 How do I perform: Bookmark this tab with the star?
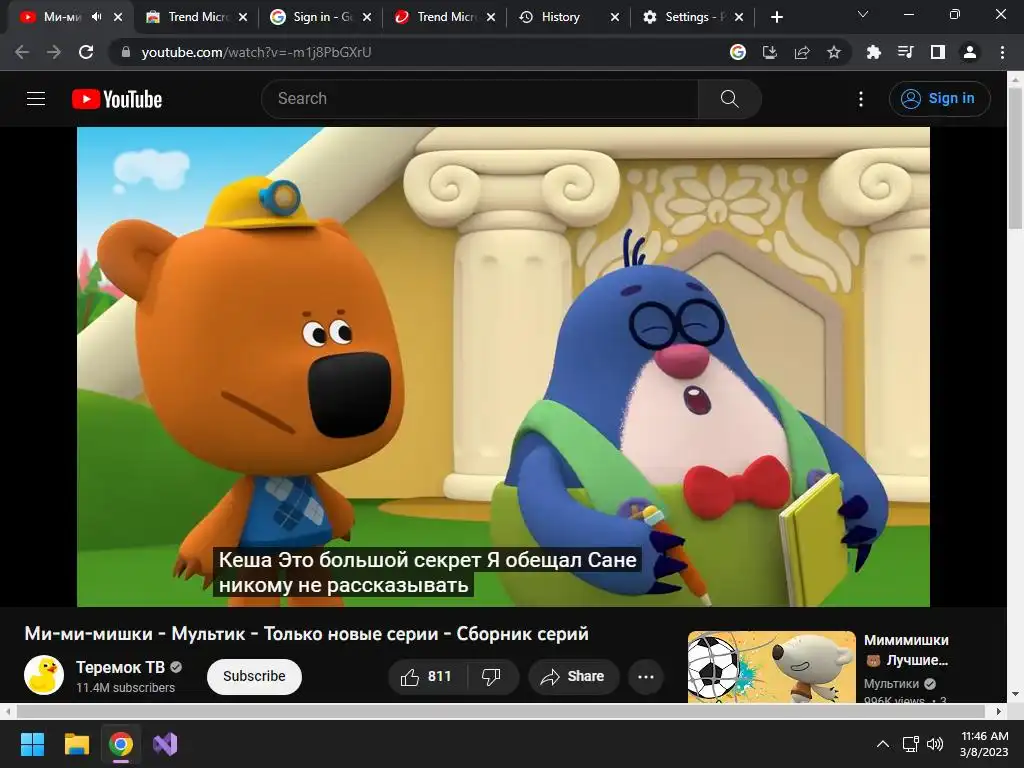point(834,52)
